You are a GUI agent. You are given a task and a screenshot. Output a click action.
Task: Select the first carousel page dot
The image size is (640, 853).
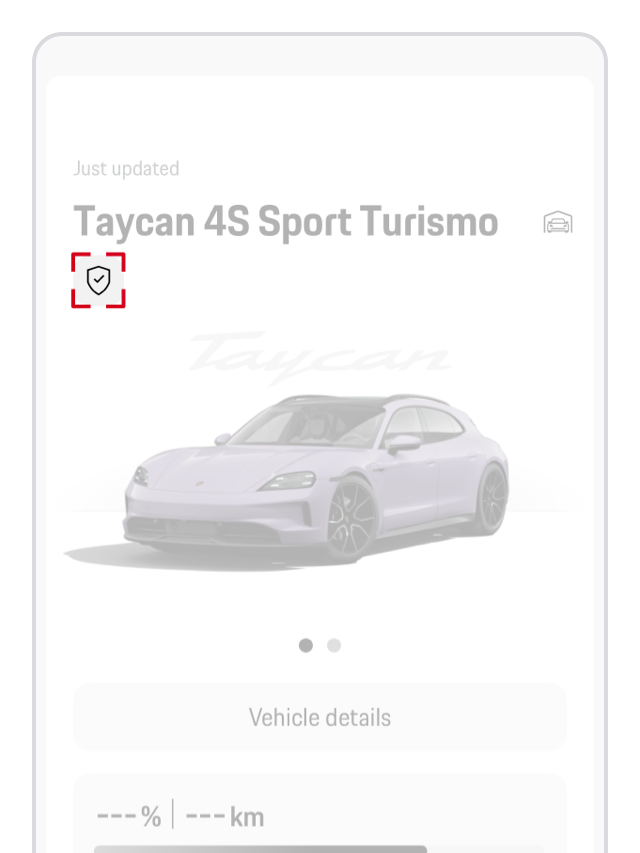pos(306,645)
